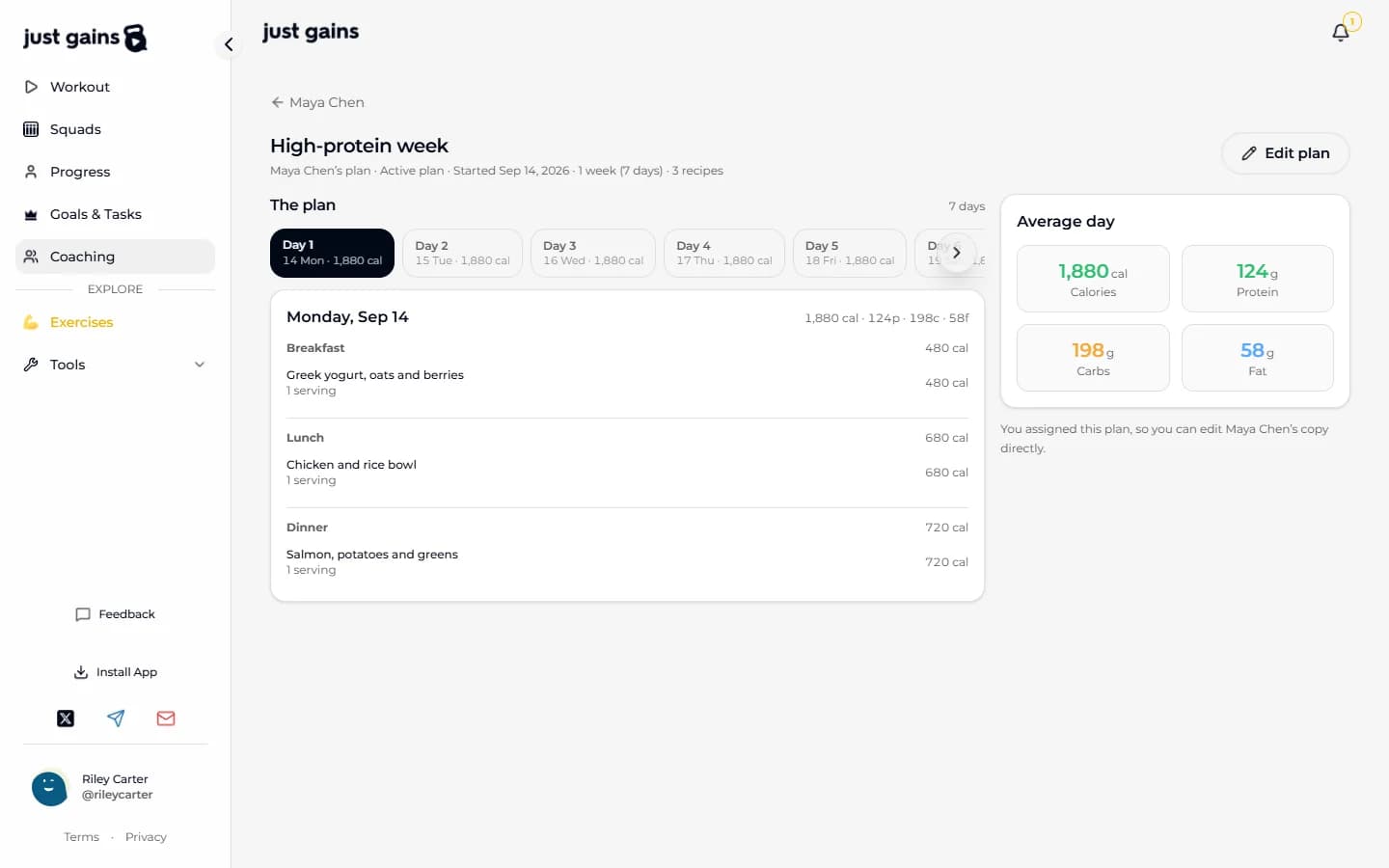
Task: Open the Telegram paper plane icon
Action: [x=116, y=719]
